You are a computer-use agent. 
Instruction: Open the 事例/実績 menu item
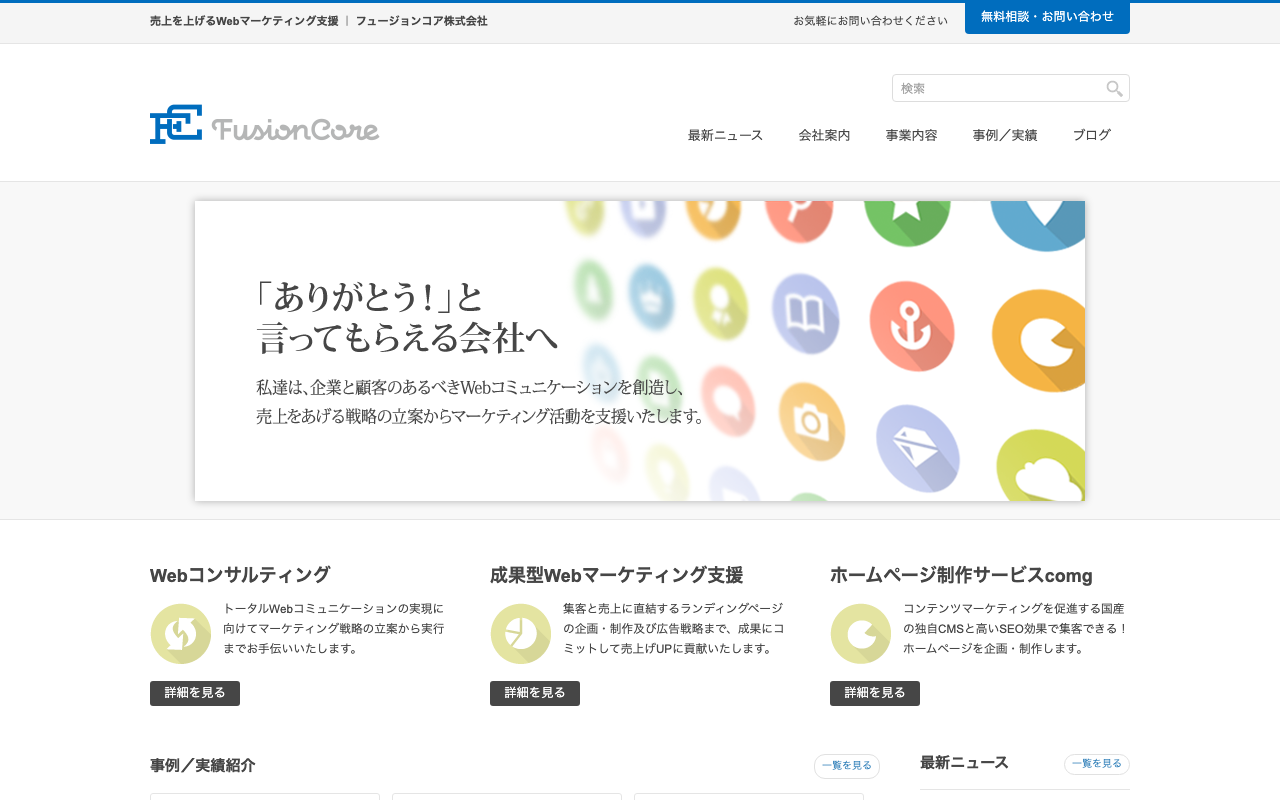1004,135
